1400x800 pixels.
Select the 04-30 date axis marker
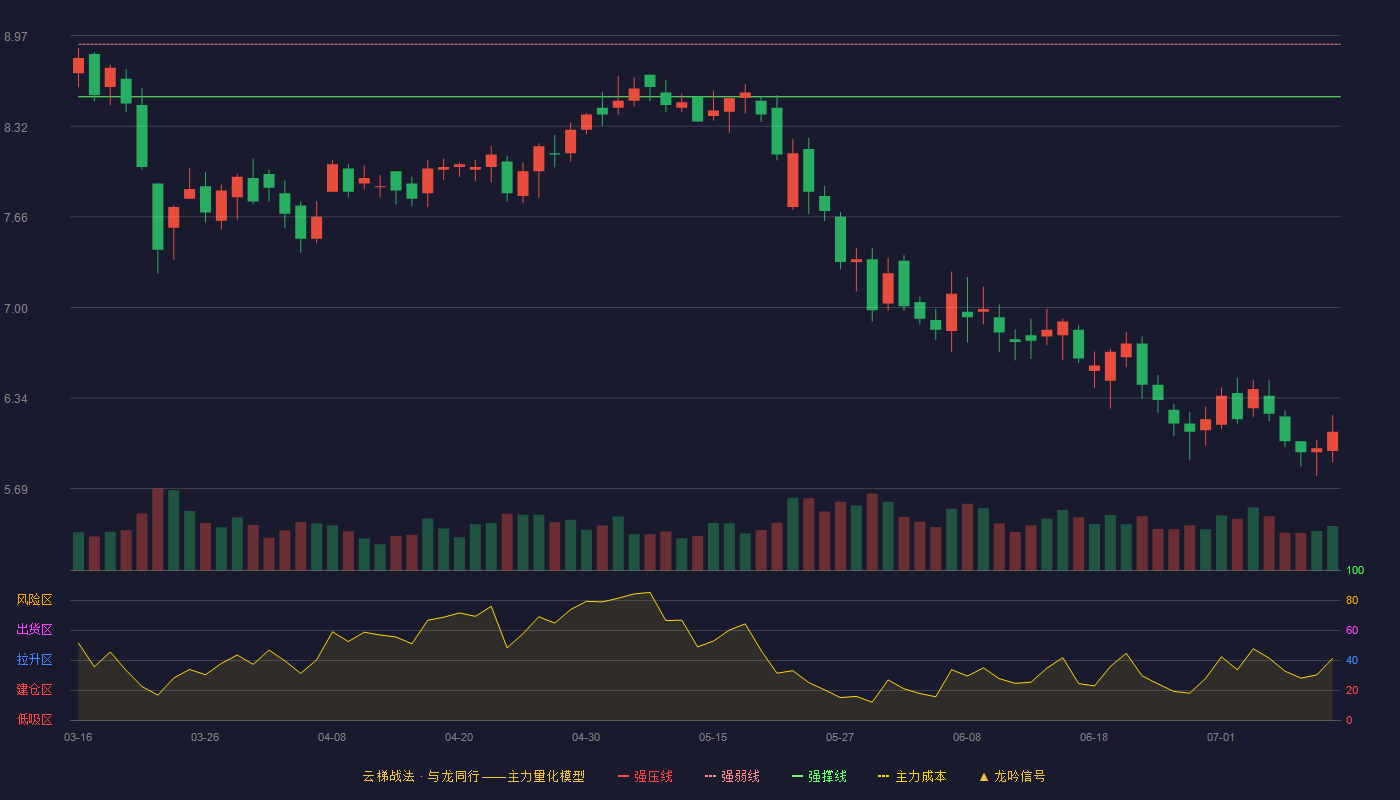pos(586,737)
